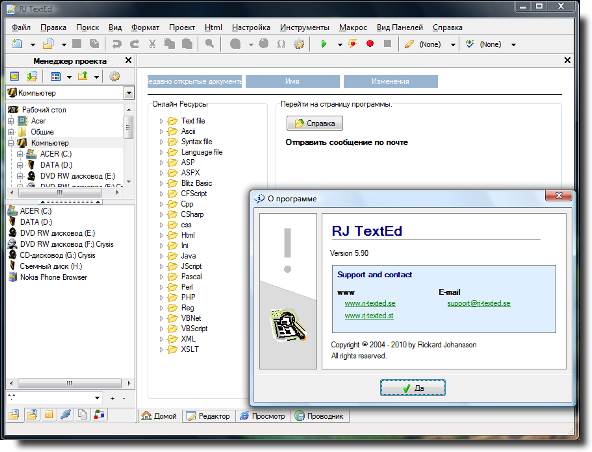Switch to the Редактор tab
The height and width of the screenshot is (452, 592).
[x=209, y=416]
